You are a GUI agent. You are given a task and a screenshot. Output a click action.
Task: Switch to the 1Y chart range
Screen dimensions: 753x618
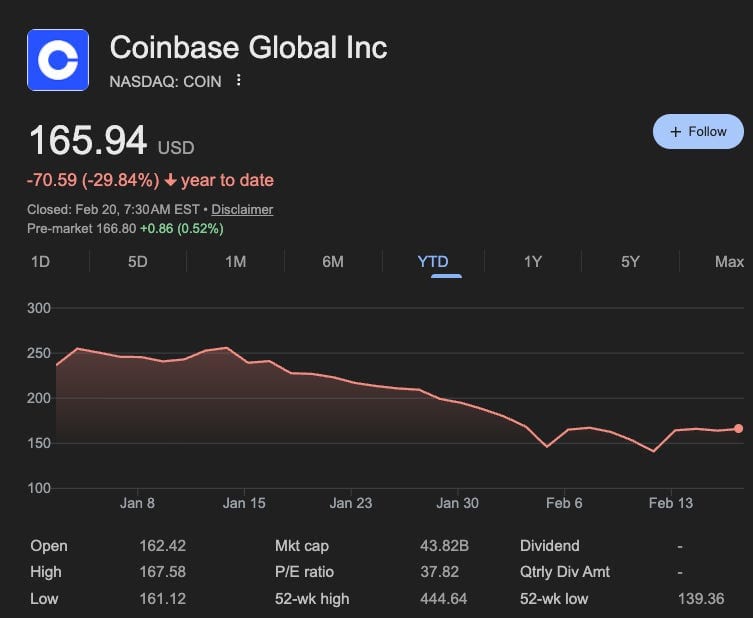[533, 262]
